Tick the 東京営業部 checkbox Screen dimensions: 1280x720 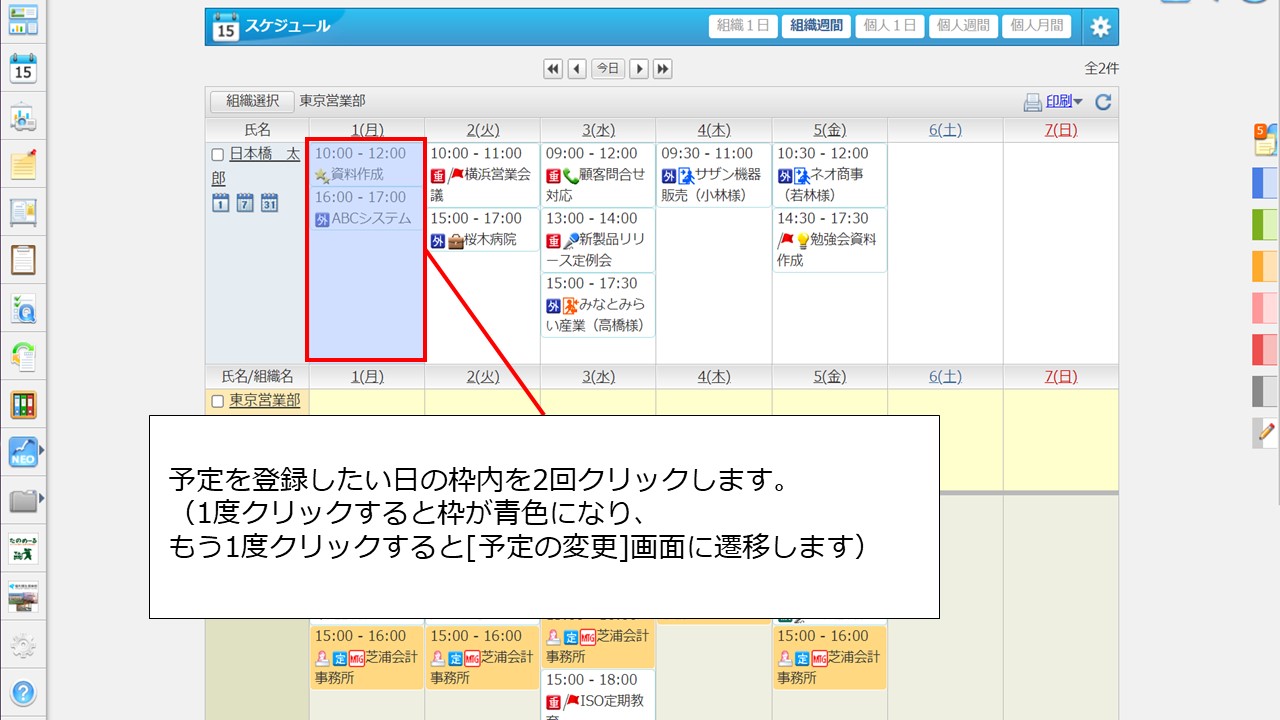218,402
